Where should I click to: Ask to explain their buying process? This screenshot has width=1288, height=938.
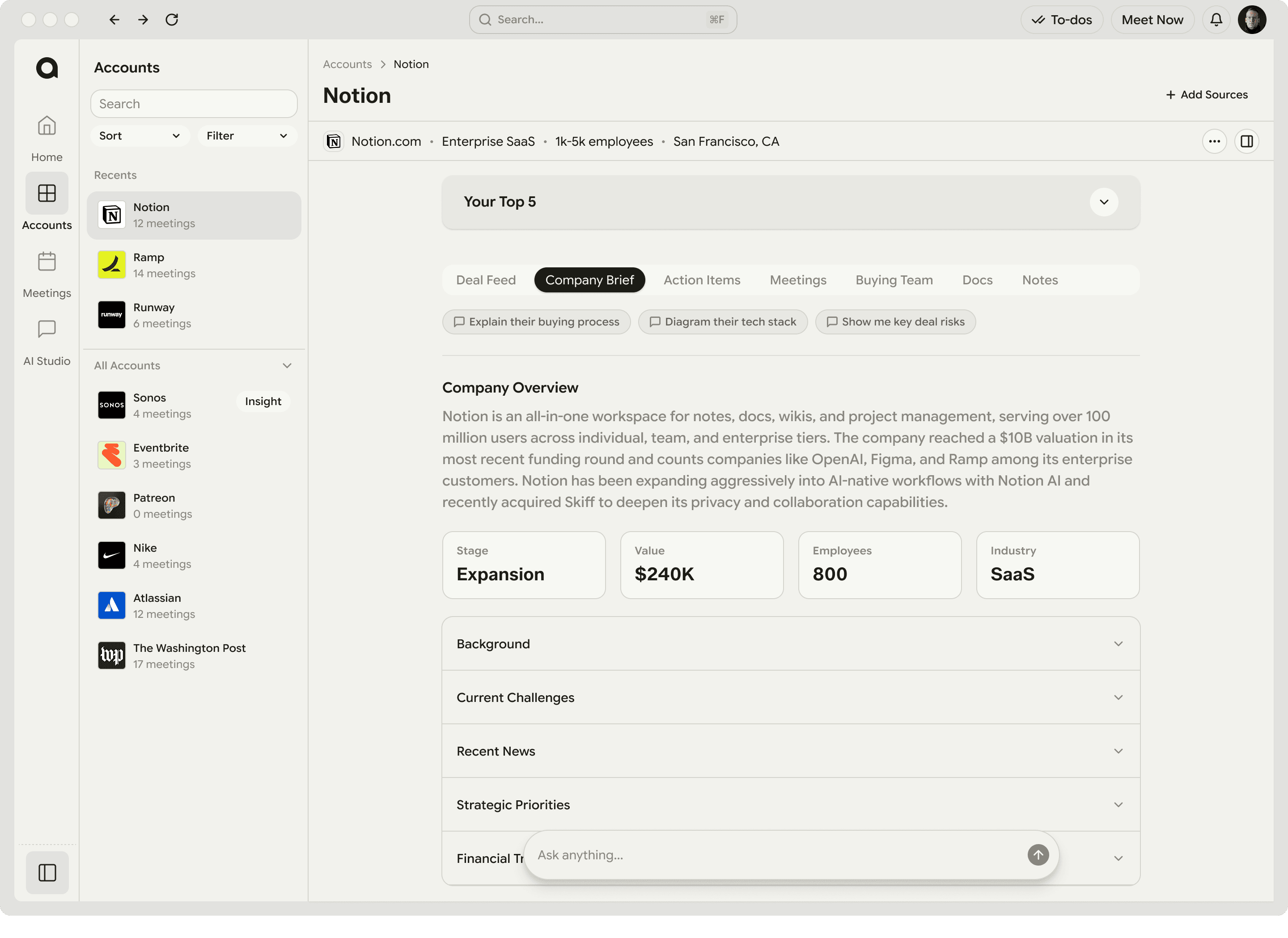click(x=535, y=322)
